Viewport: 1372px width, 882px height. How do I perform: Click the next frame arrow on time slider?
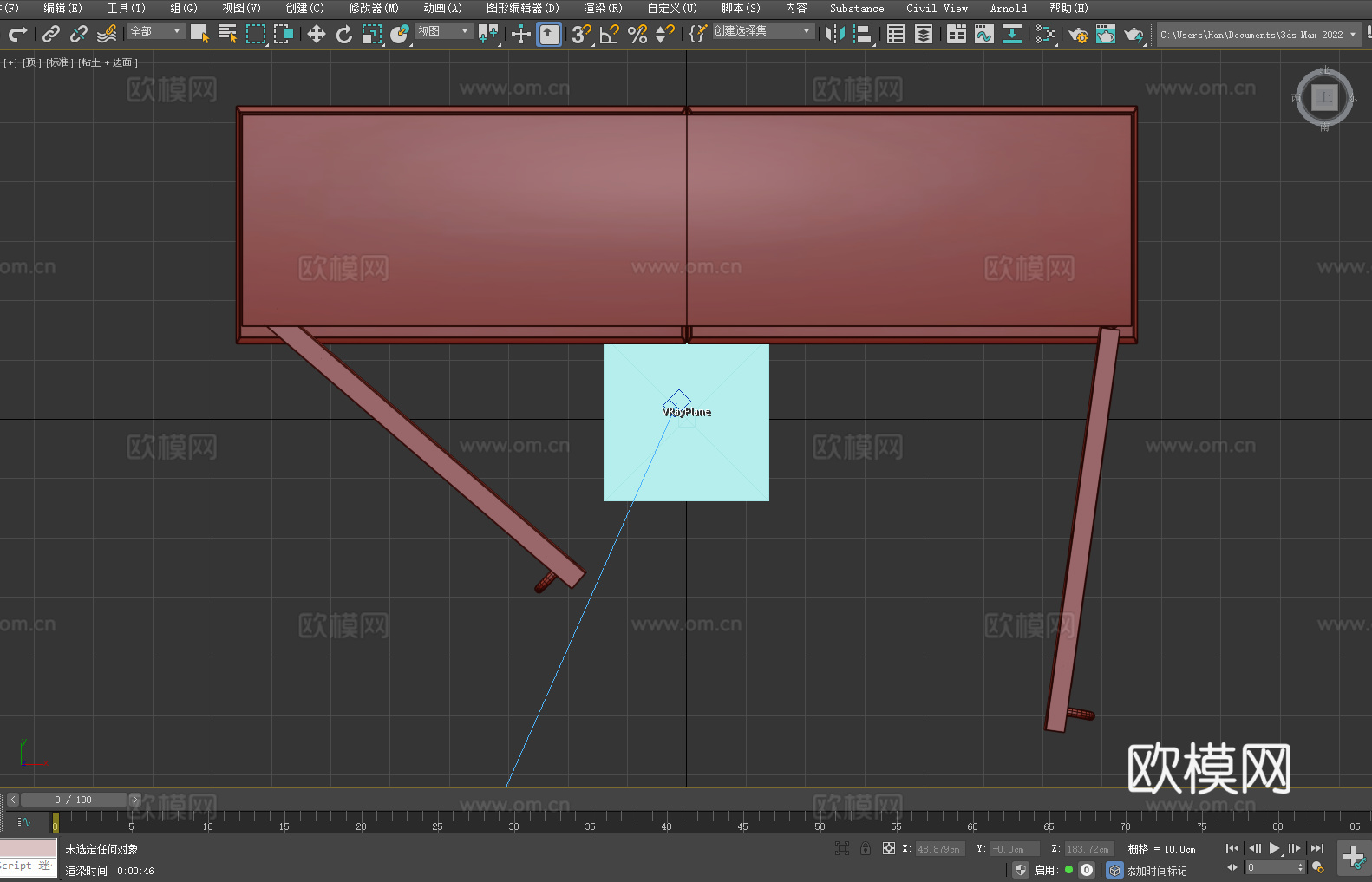(x=134, y=800)
